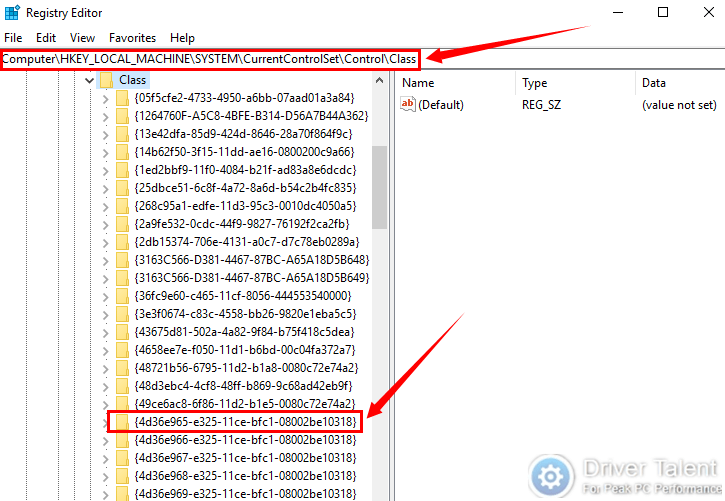Expand the {05f5cfe2-4733-4950-a6bb-07aad01a3a84} key
Screen dimensions: 725x501
105,99
